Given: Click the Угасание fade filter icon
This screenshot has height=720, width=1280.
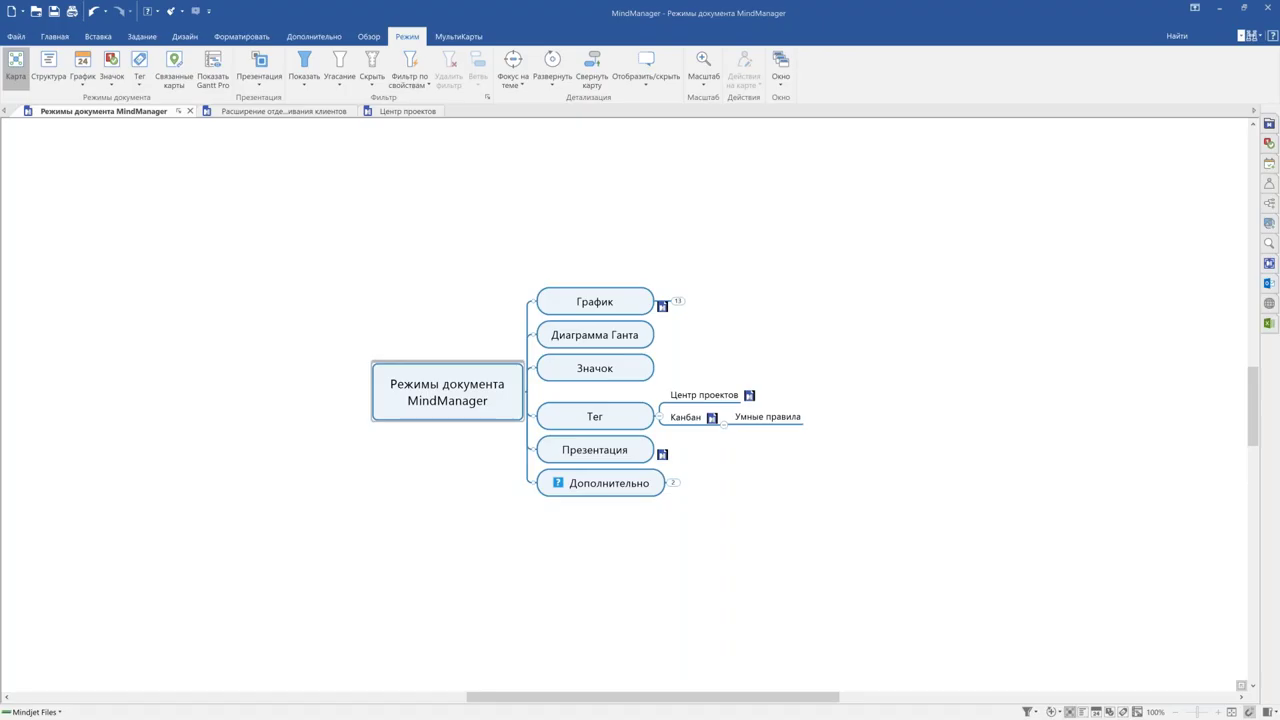Looking at the screenshot, I should (340, 60).
